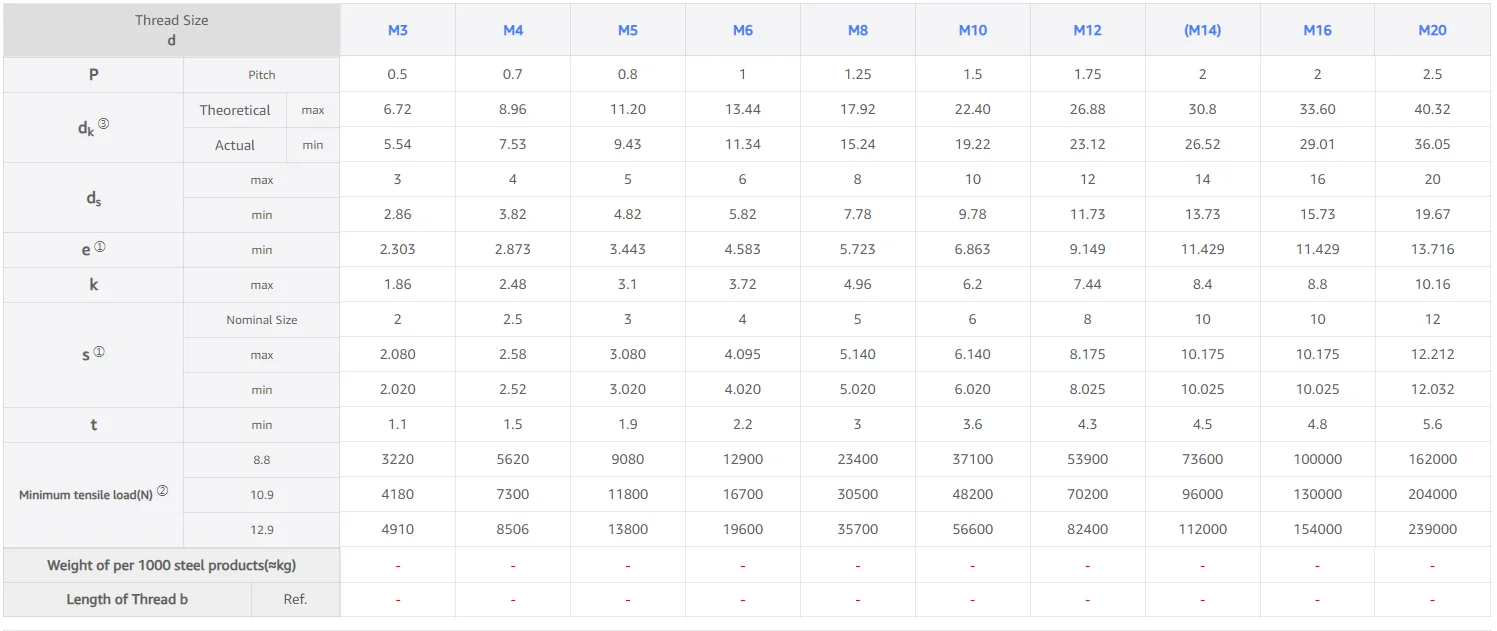
Task: Click Weight of per 1000 steel products label
Action: pyautogui.click(x=172, y=565)
